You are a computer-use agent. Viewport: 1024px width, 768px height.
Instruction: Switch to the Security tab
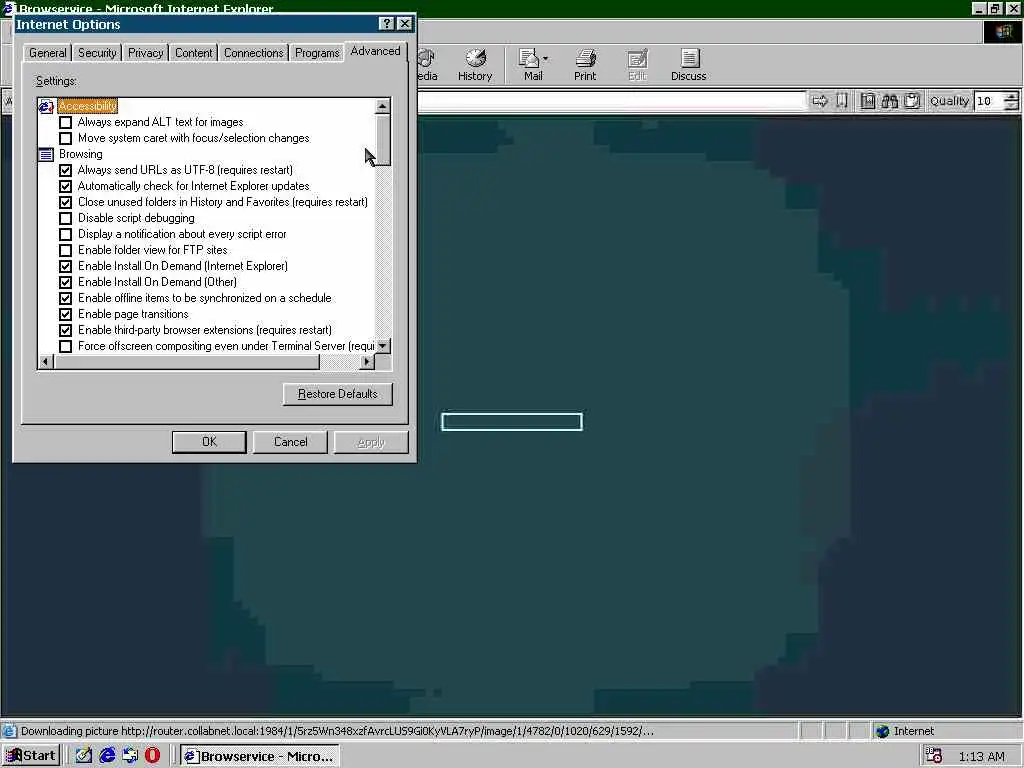click(97, 53)
